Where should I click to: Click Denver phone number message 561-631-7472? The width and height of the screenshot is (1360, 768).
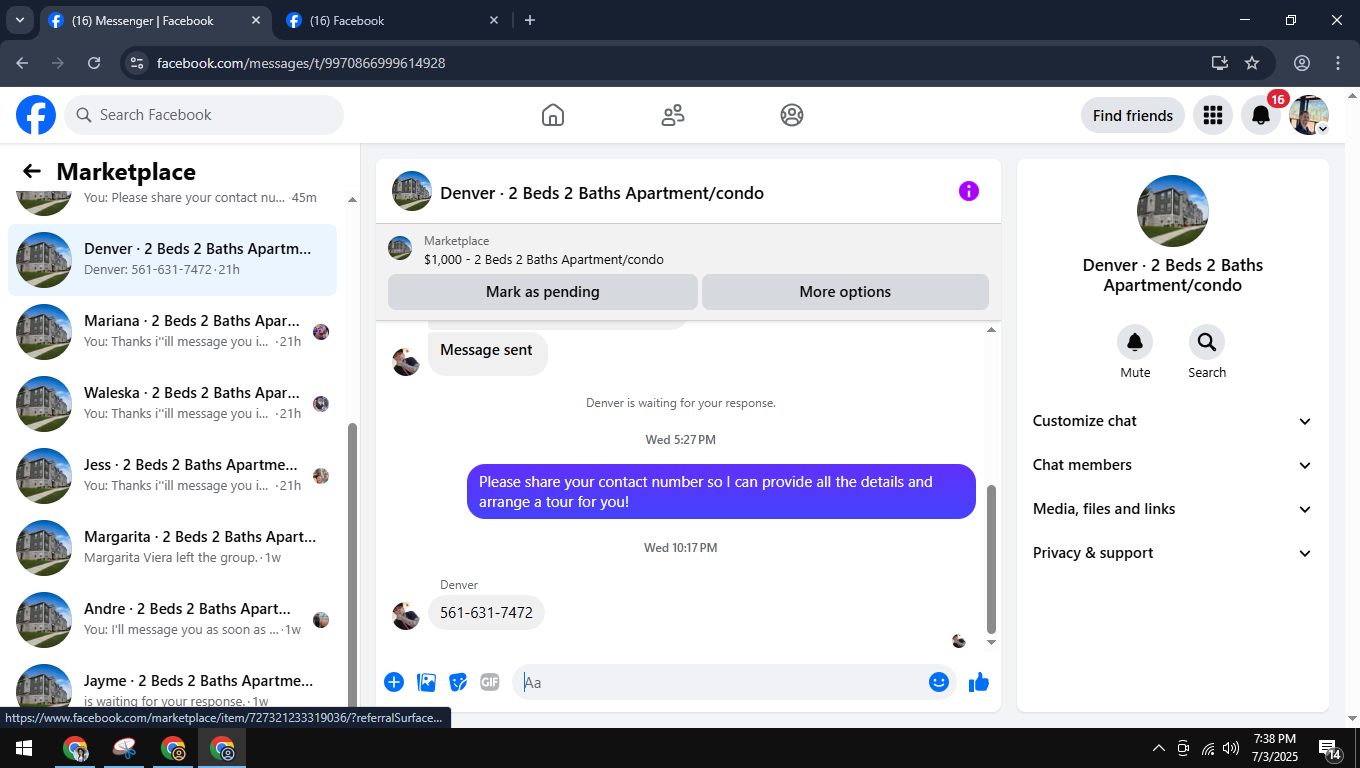pos(486,613)
